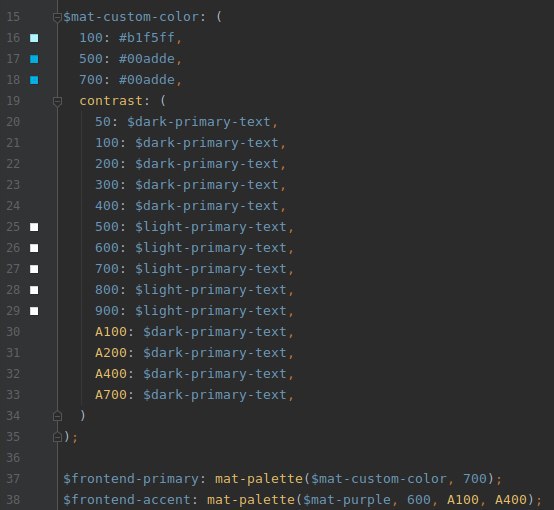Click the $mat-custom-color variable name on line 15
Screen dimensions: 554x510
click(x=131, y=17)
